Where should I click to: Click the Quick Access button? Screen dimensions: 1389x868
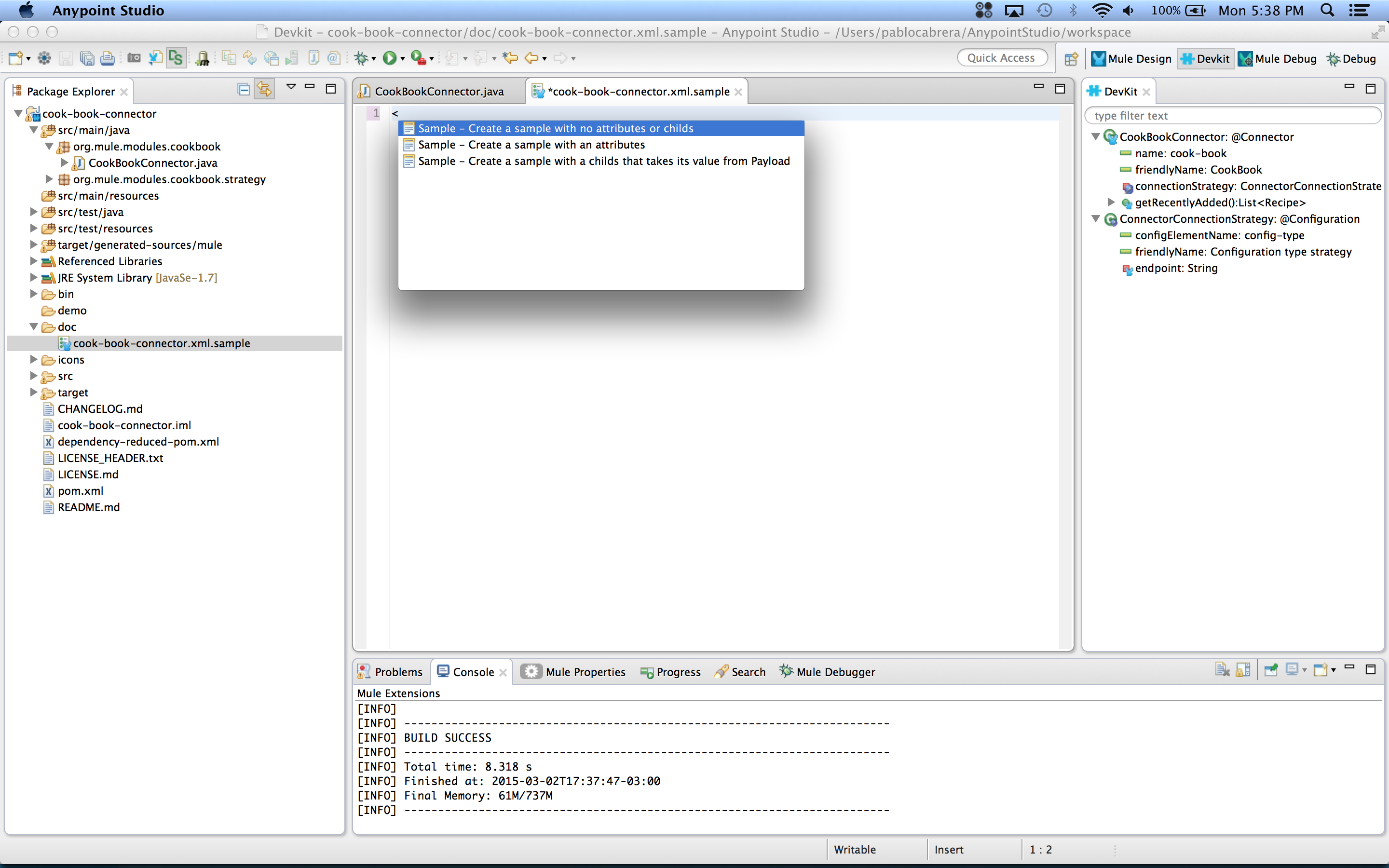pos(1002,57)
